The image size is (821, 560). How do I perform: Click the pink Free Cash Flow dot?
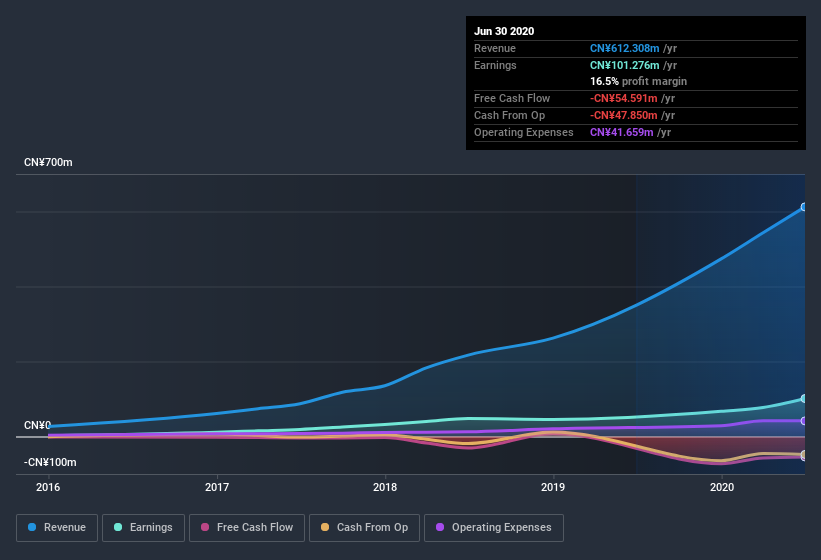click(205, 527)
